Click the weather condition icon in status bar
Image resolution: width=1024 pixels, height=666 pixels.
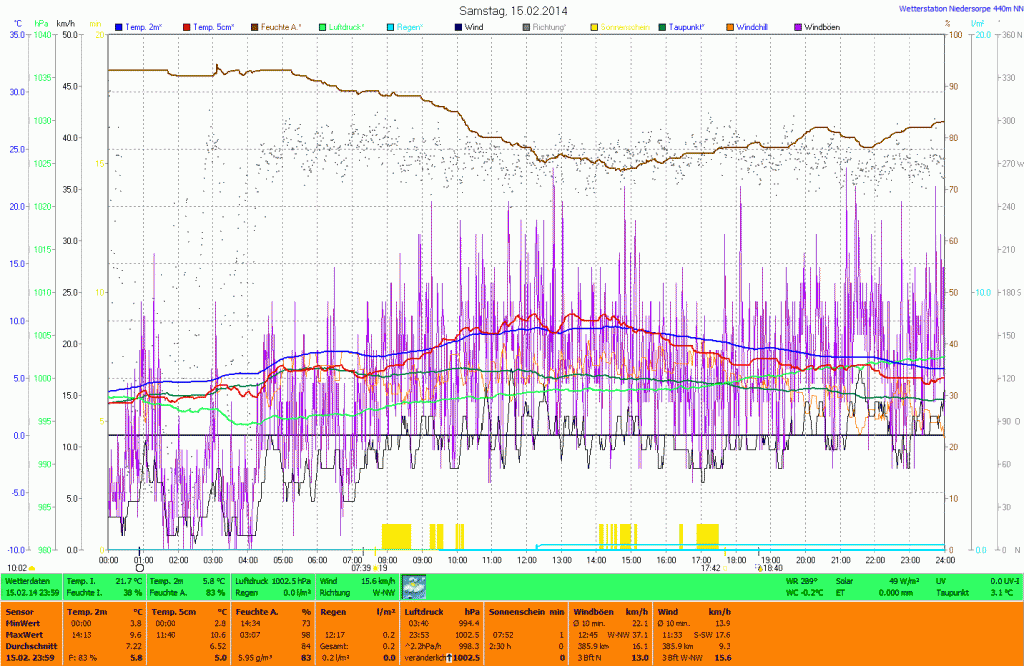(x=413, y=587)
